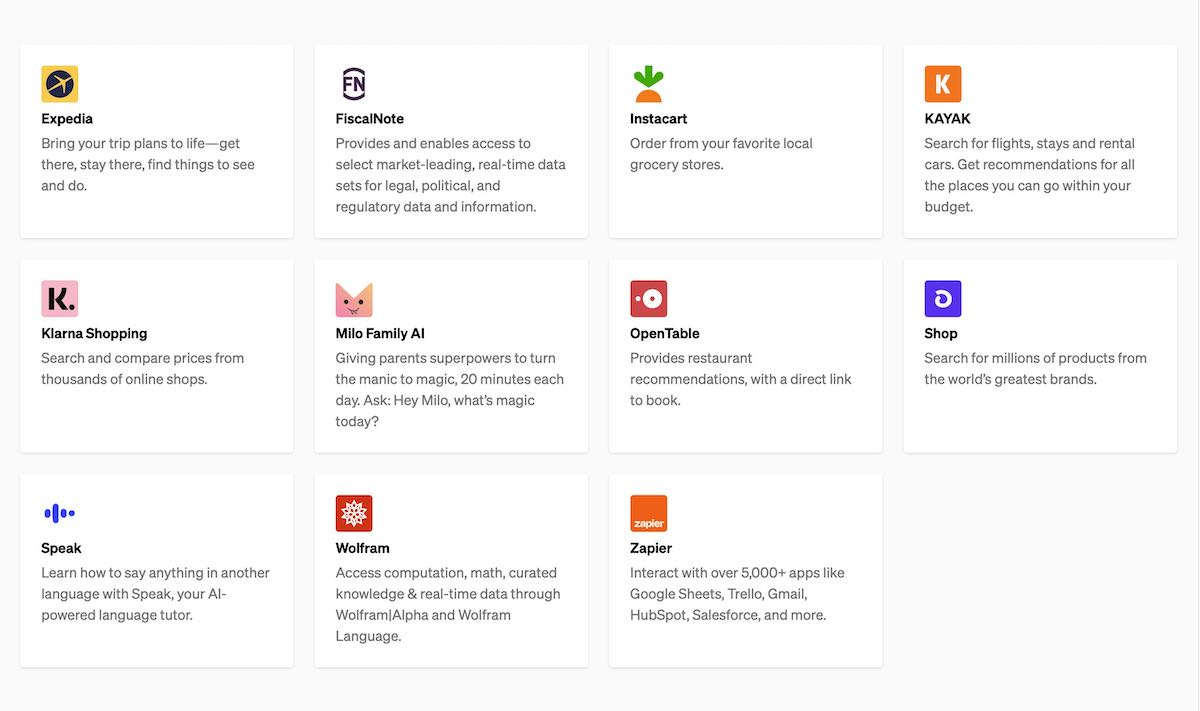Image resolution: width=1200 pixels, height=711 pixels.
Task: Click the Milo Family AI fox icon
Action: click(x=354, y=299)
